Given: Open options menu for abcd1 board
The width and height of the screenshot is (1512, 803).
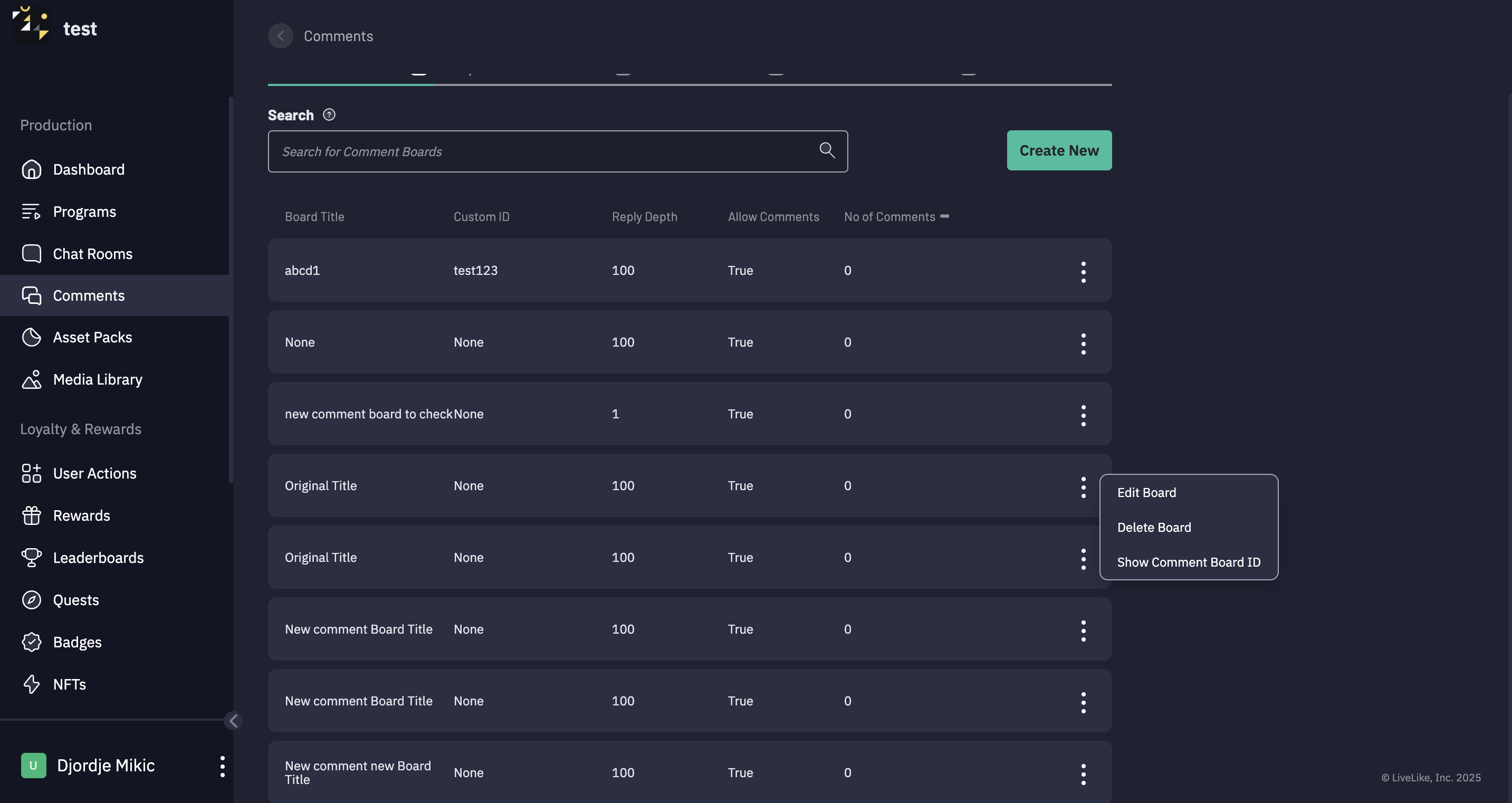Looking at the screenshot, I should point(1083,271).
